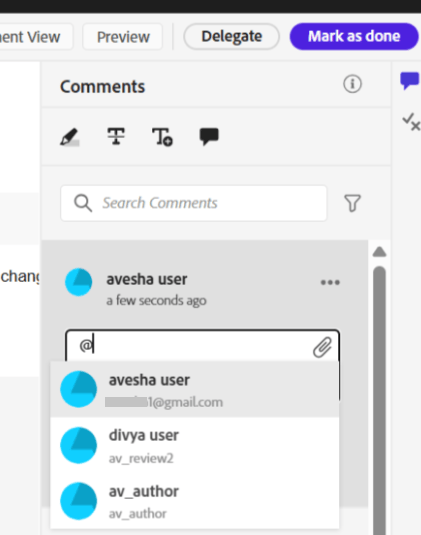Open the Comments panel sidebar icon
The height and width of the screenshot is (535, 421).
(409, 81)
